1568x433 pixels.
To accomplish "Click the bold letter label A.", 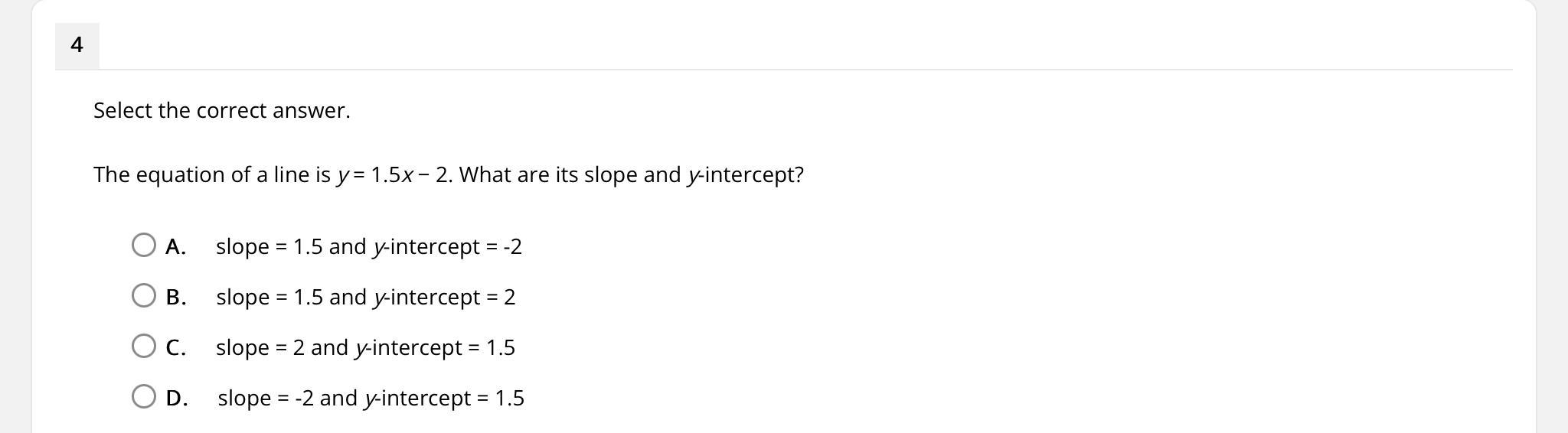I will coord(175,247).
